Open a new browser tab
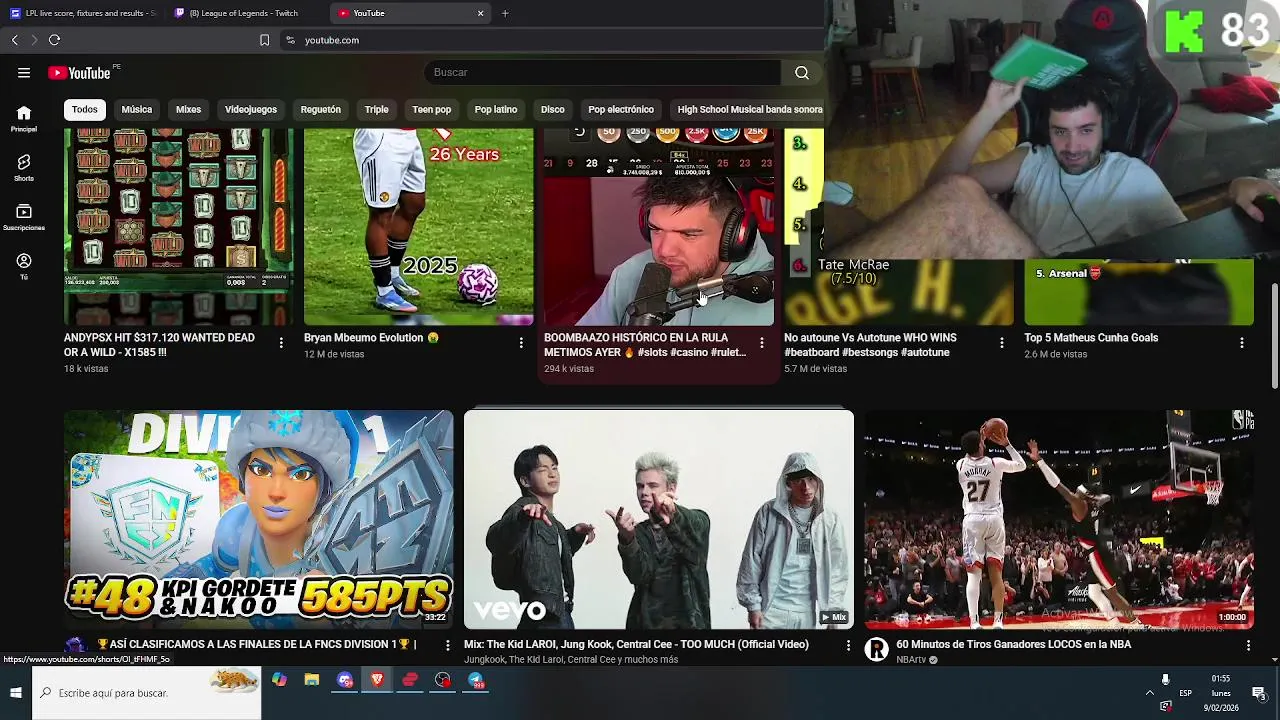The image size is (1280, 720). 505,13
